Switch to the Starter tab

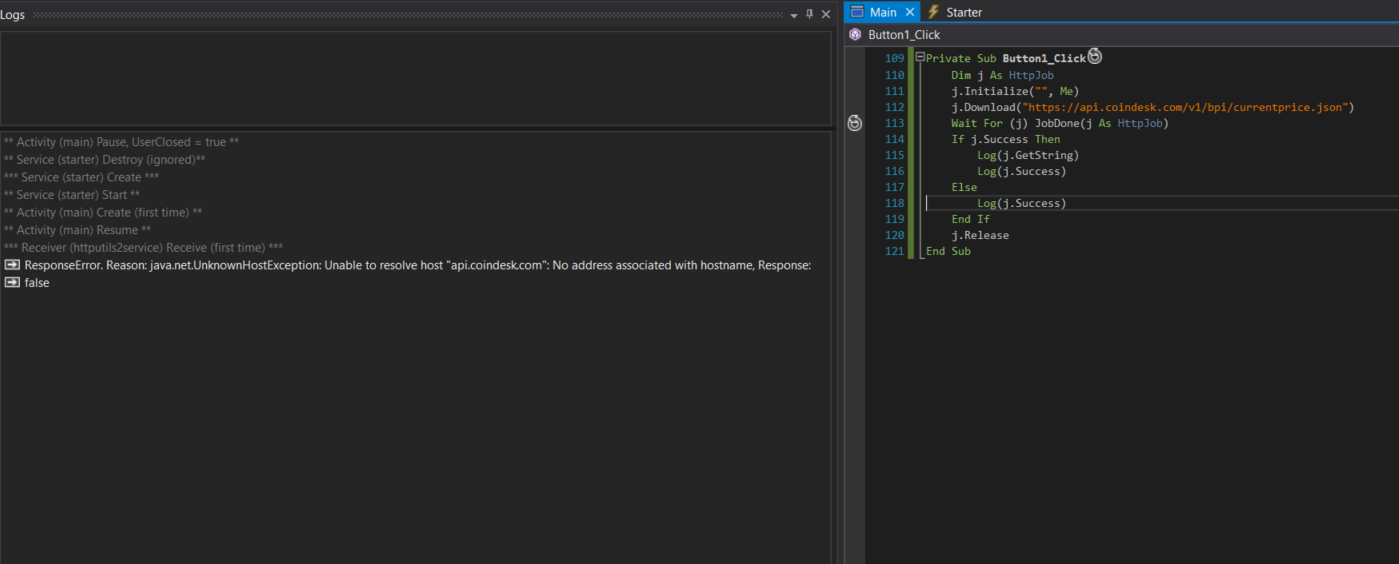pos(963,12)
